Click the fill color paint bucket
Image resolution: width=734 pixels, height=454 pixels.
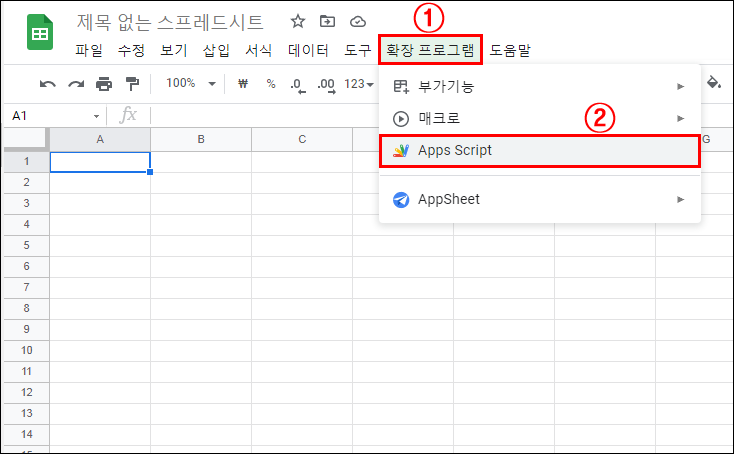713,83
